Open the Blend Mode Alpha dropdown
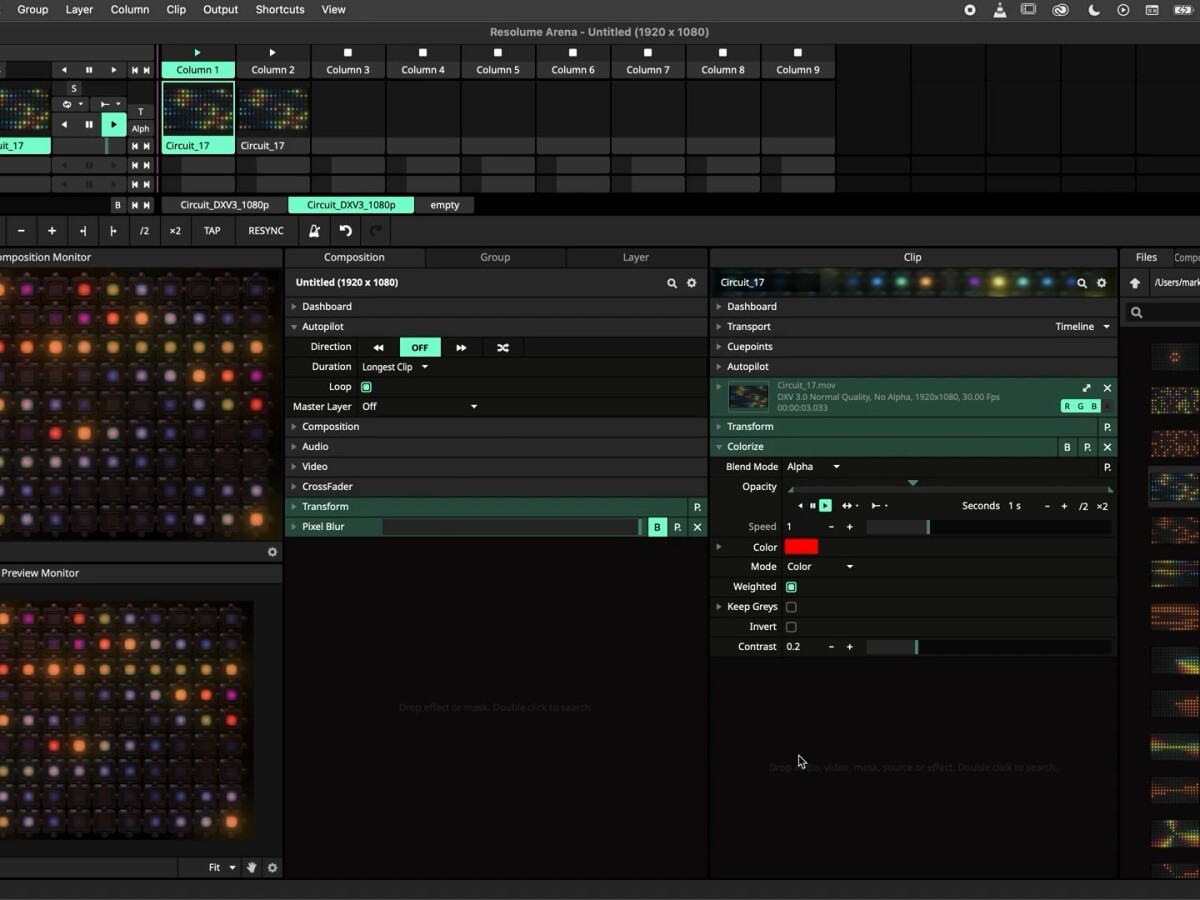The width and height of the screenshot is (1200, 900). [813, 467]
